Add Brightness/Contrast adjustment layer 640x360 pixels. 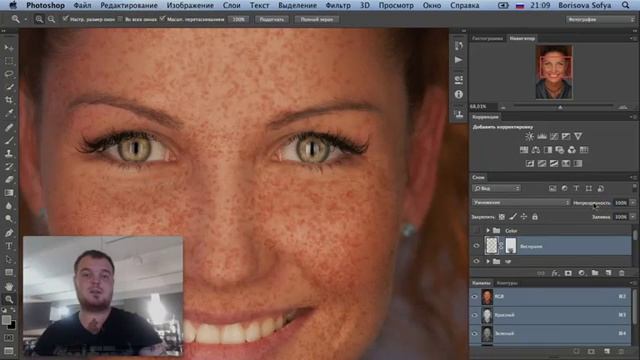pyautogui.click(x=529, y=136)
